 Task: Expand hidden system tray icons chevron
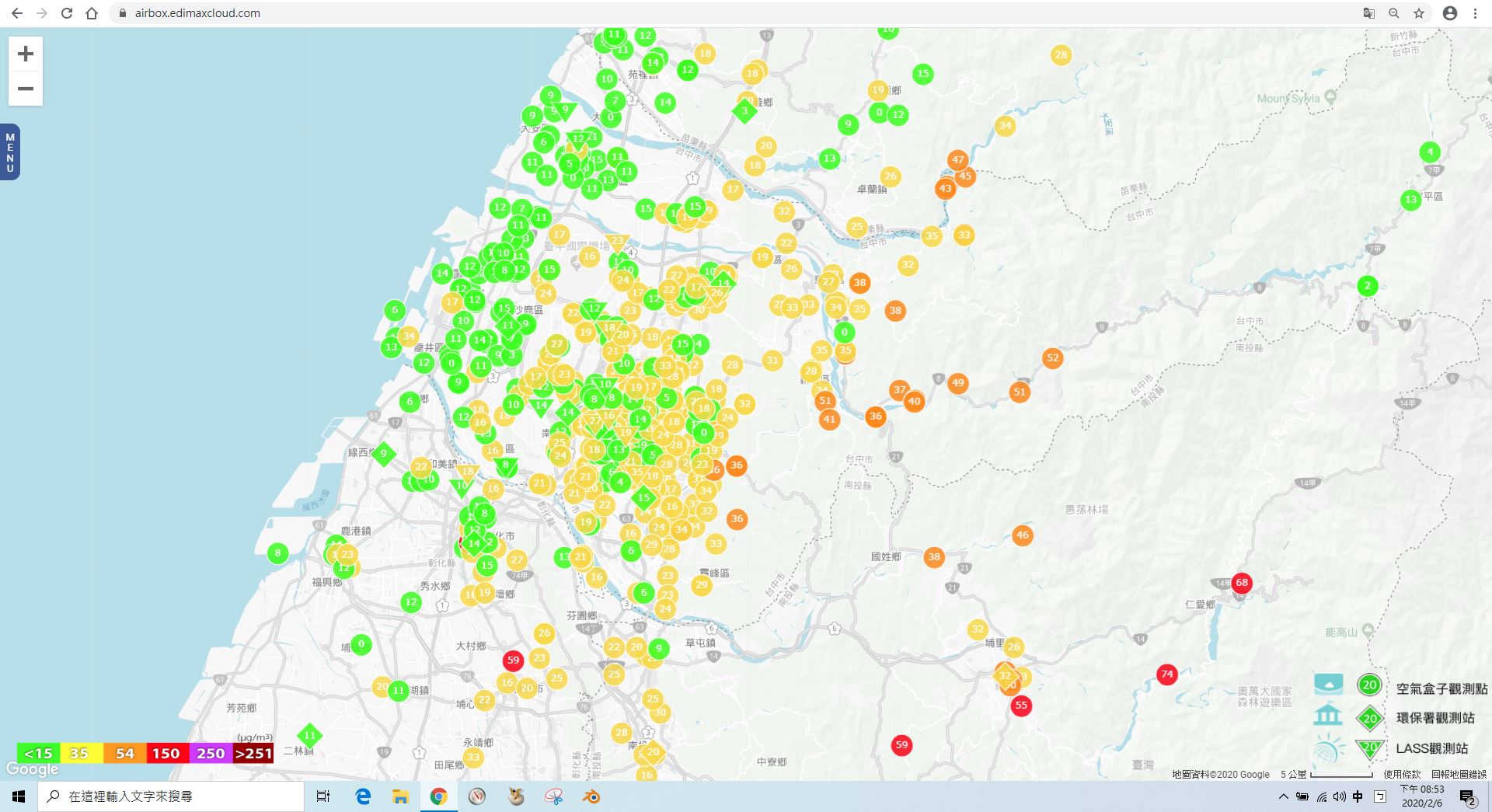coord(1283,796)
